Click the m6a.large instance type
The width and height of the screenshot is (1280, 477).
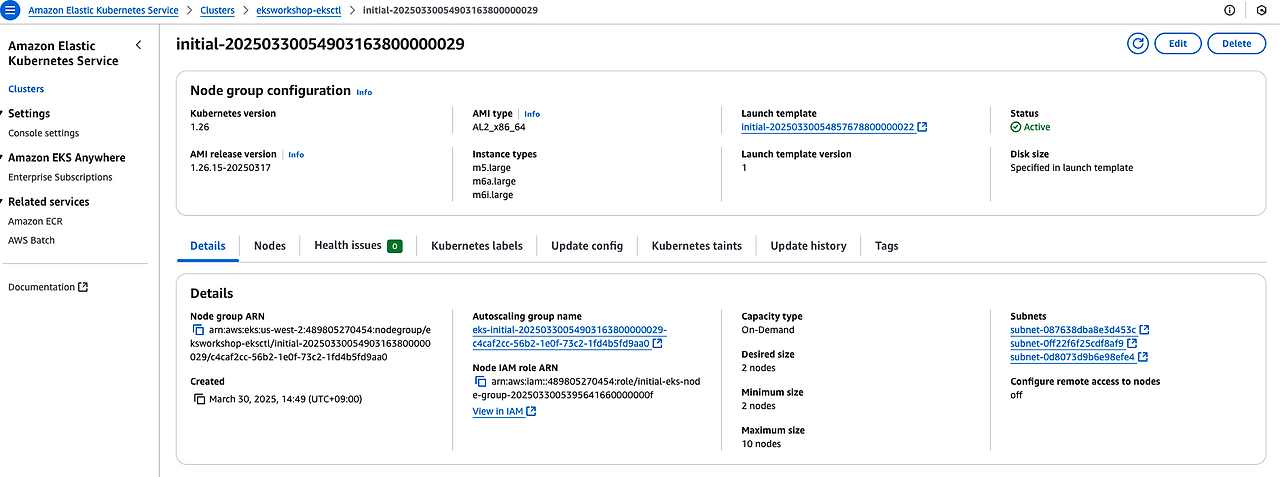pos(492,181)
